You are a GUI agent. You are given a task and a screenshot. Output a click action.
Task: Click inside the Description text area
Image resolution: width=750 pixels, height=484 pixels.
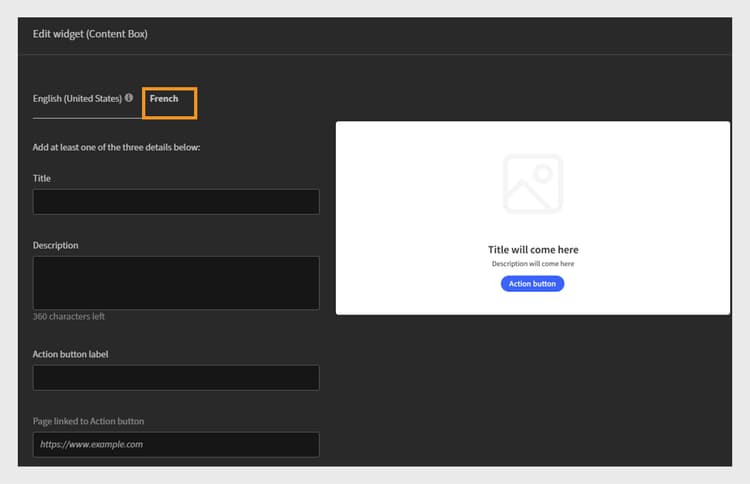pyautogui.click(x=176, y=283)
